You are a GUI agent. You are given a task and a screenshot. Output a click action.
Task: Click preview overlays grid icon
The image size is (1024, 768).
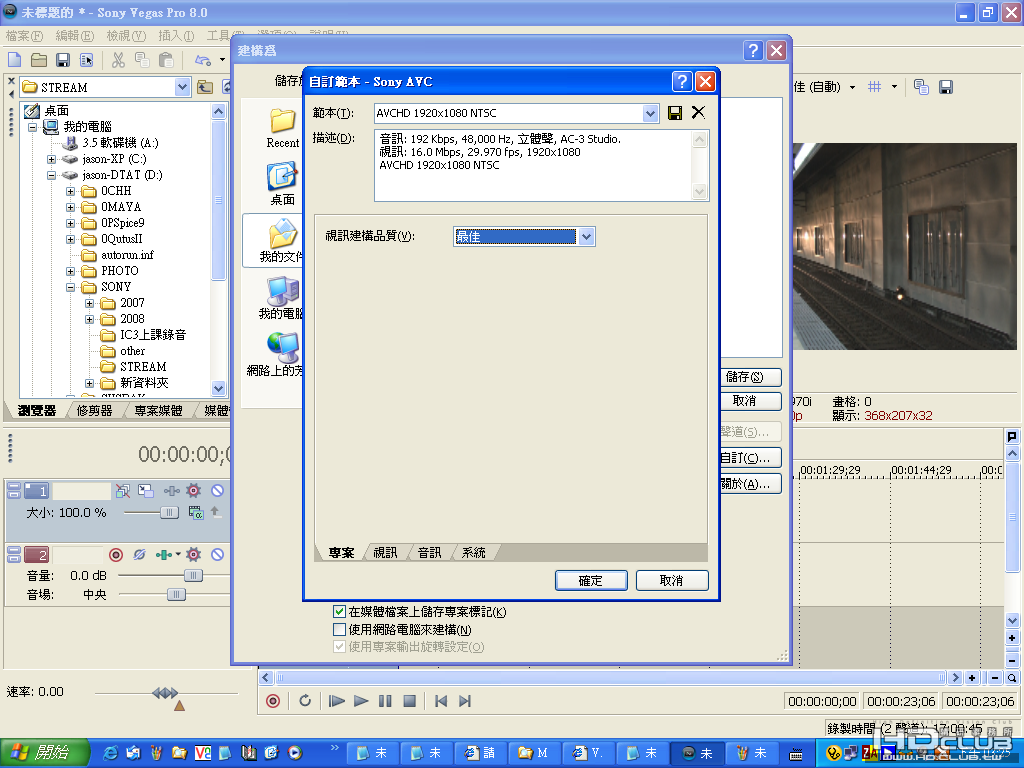point(874,87)
